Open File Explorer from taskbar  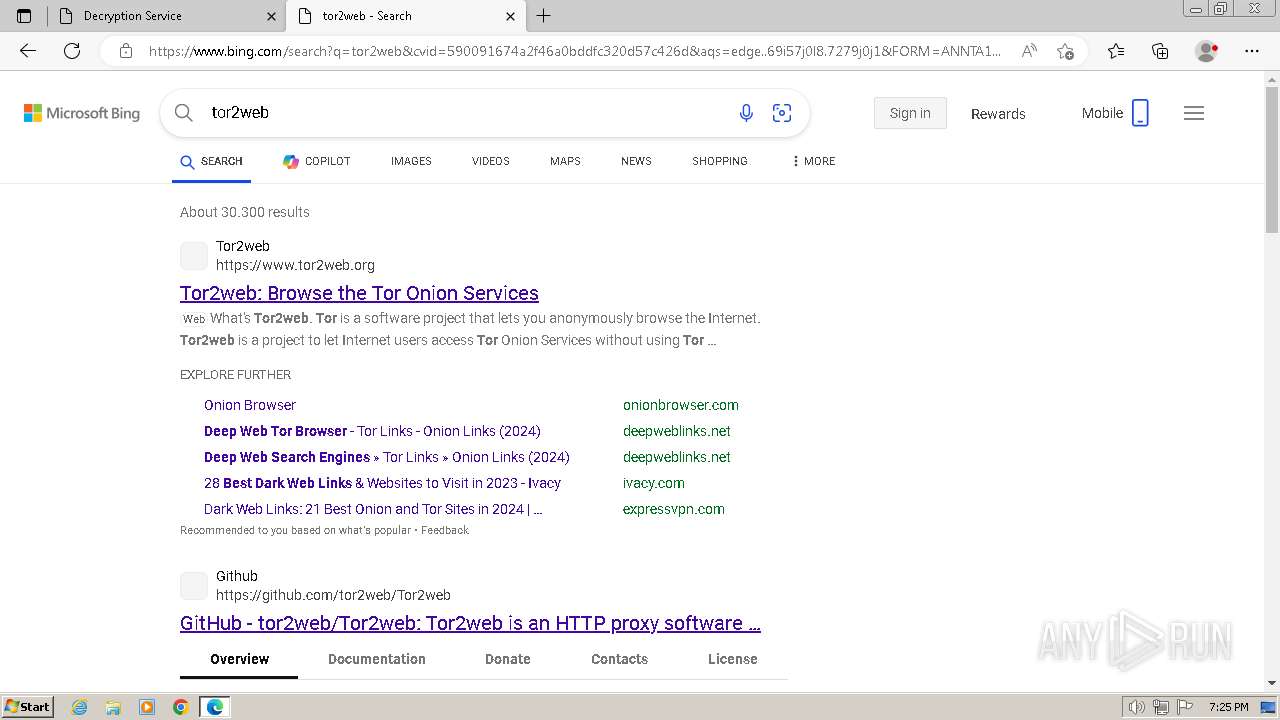[x=113, y=707]
